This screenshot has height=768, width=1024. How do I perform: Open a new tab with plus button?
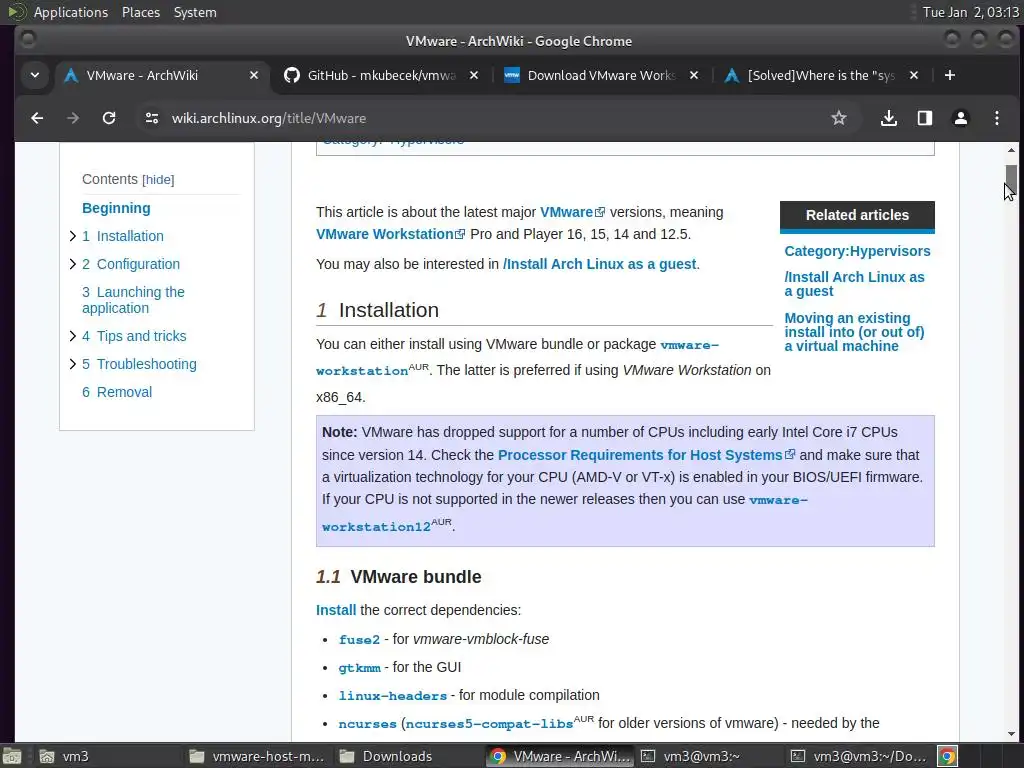[x=950, y=75]
